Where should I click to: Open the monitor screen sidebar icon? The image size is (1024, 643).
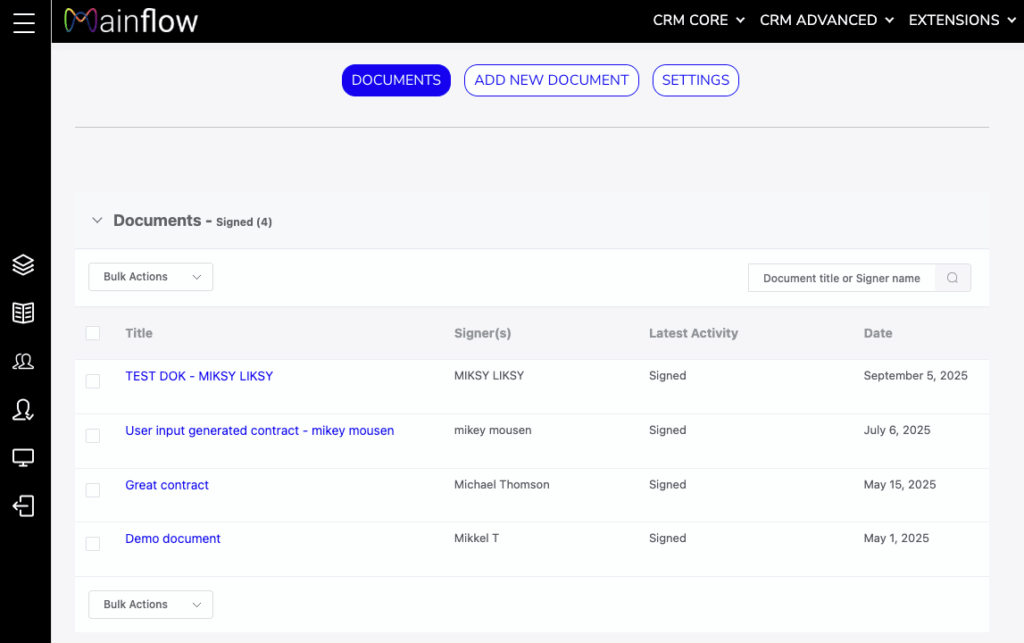[x=23, y=458]
